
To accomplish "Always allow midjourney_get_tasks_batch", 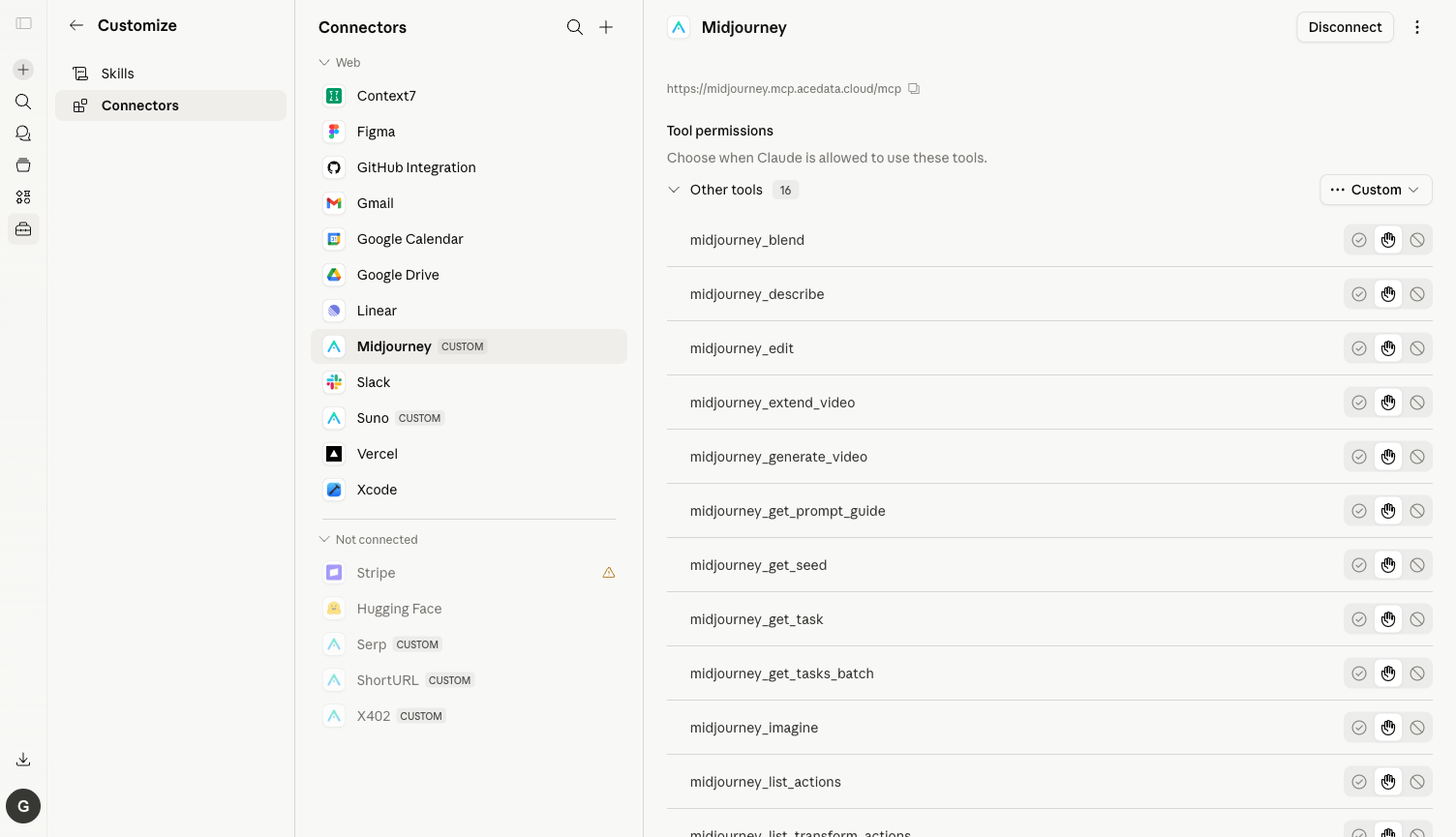I will coord(1359,673).
